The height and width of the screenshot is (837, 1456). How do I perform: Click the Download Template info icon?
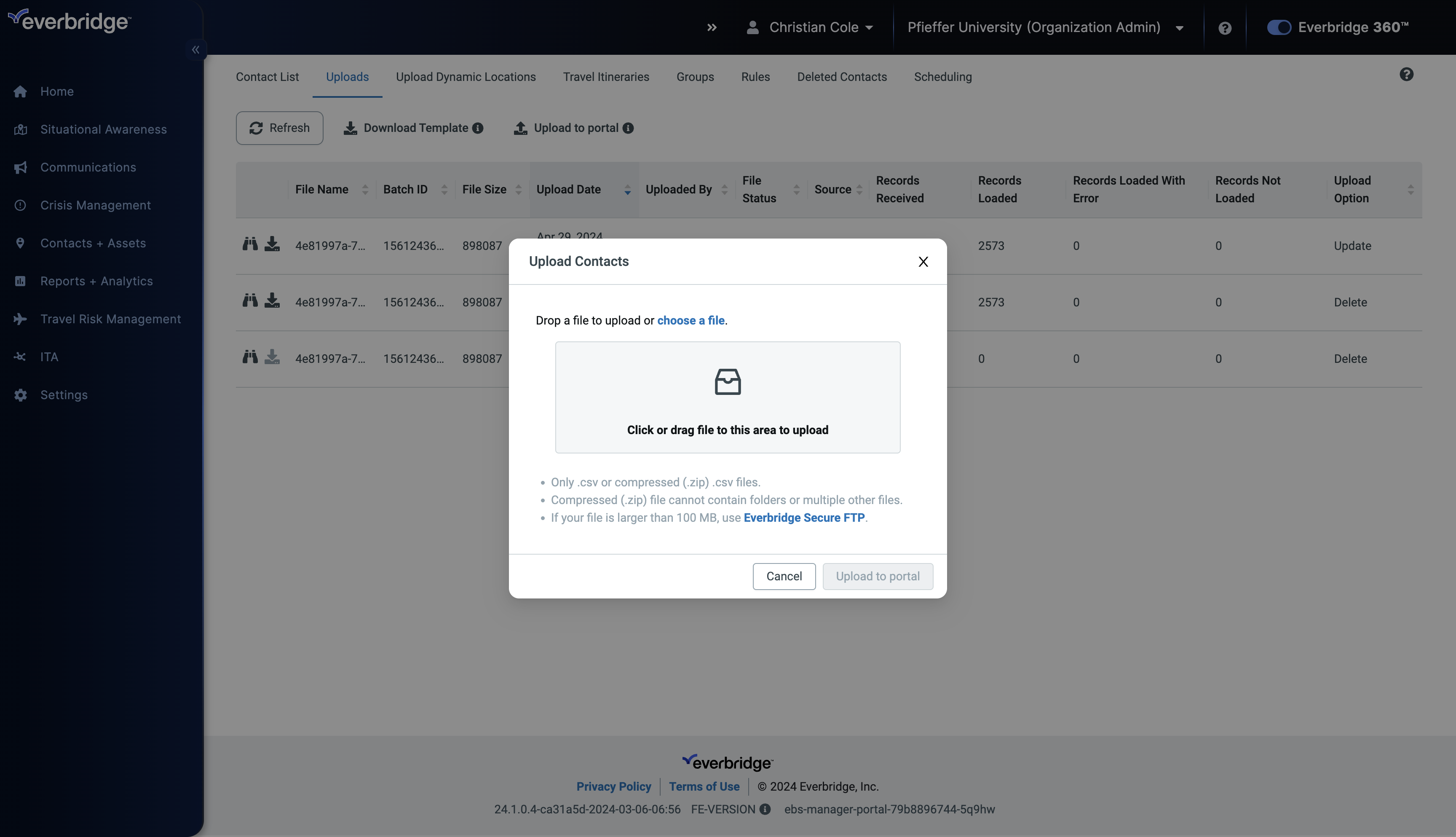click(478, 128)
